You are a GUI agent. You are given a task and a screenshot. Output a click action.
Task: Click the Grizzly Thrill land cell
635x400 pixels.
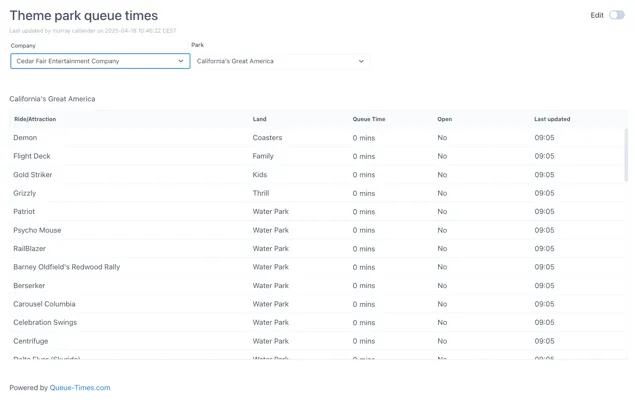[261, 193]
